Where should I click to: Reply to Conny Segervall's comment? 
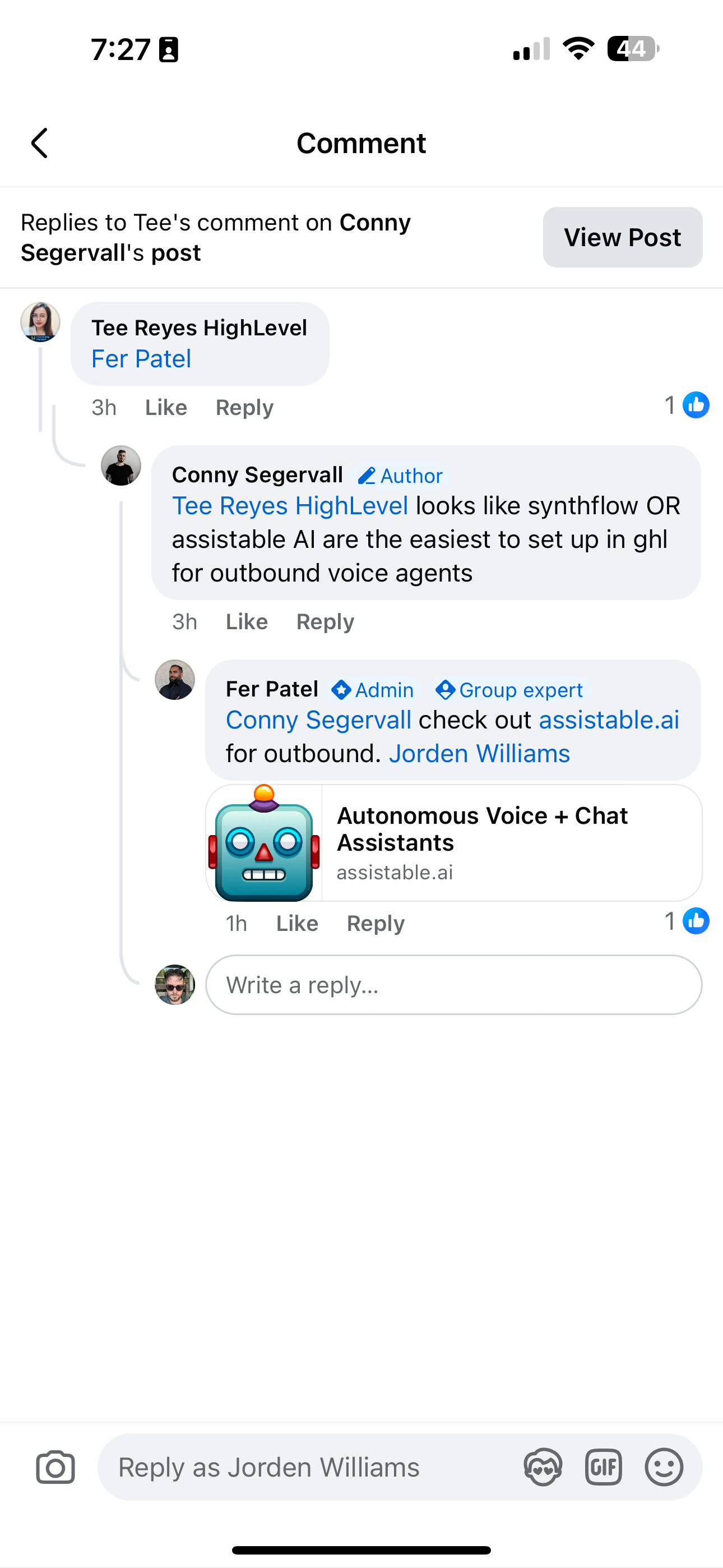coord(325,621)
